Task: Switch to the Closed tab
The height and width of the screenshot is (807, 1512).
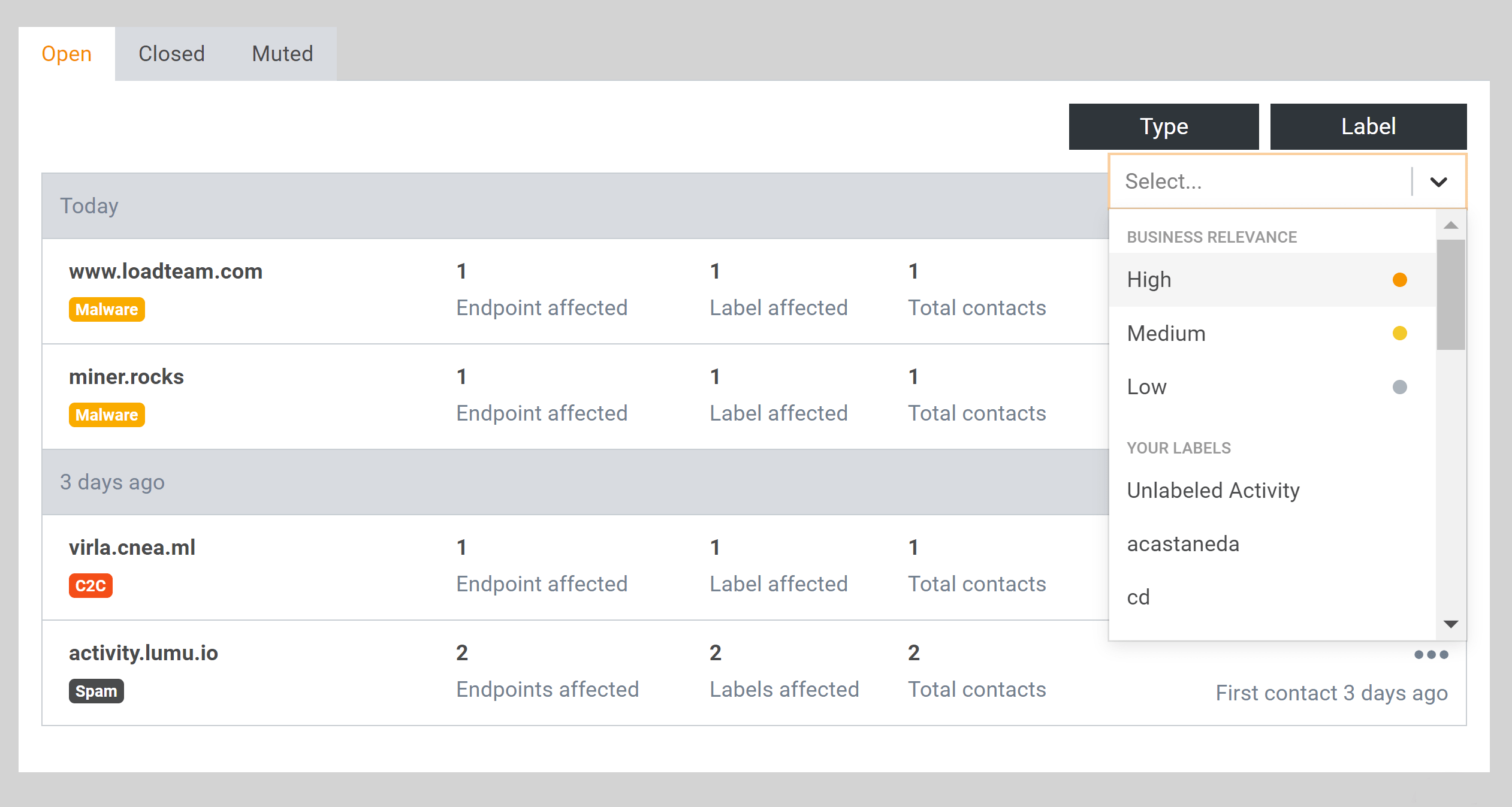Action: coord(171,54)
